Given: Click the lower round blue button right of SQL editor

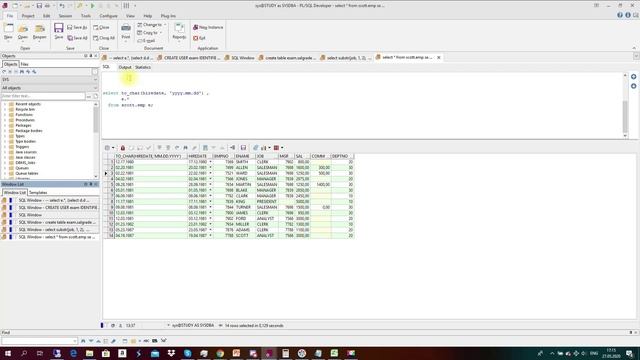Looking at the screenshot, I should (633, 86).
